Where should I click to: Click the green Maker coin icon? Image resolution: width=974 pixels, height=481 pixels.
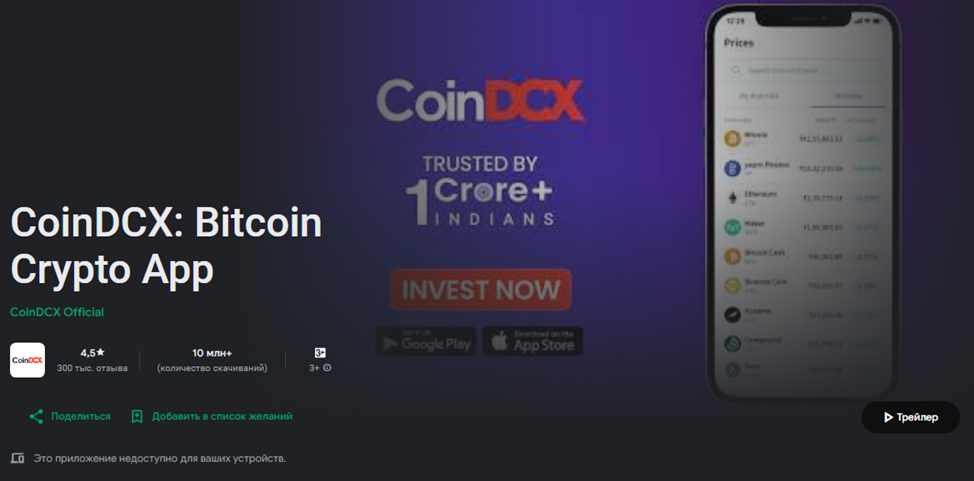point(733,227)
